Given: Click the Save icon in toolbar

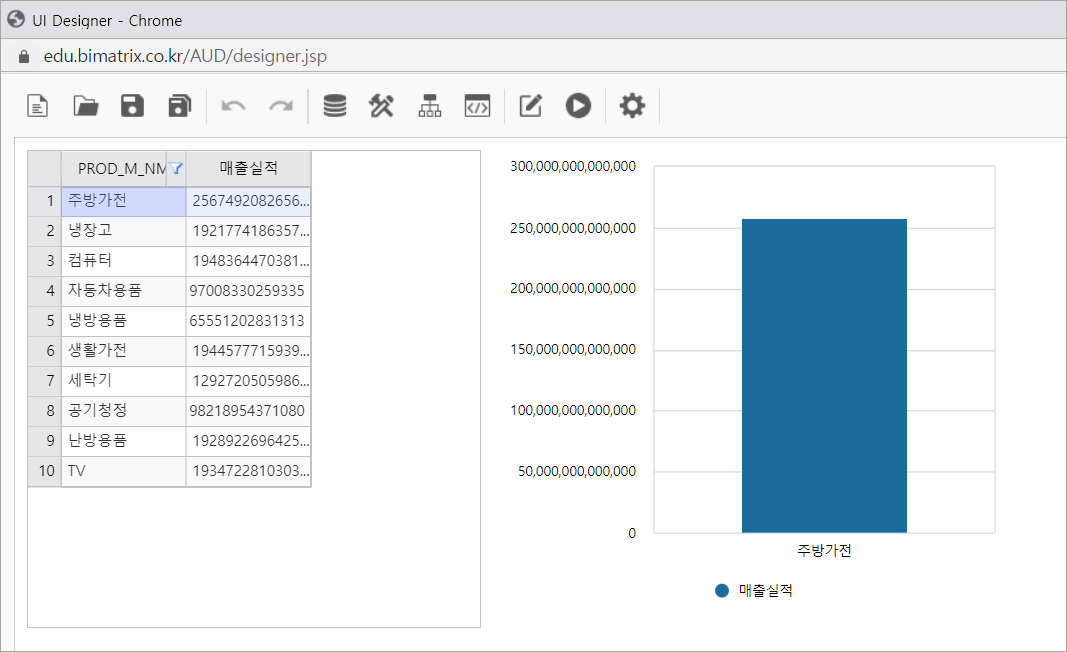Looking at the screenshot, I should (132, 106).
